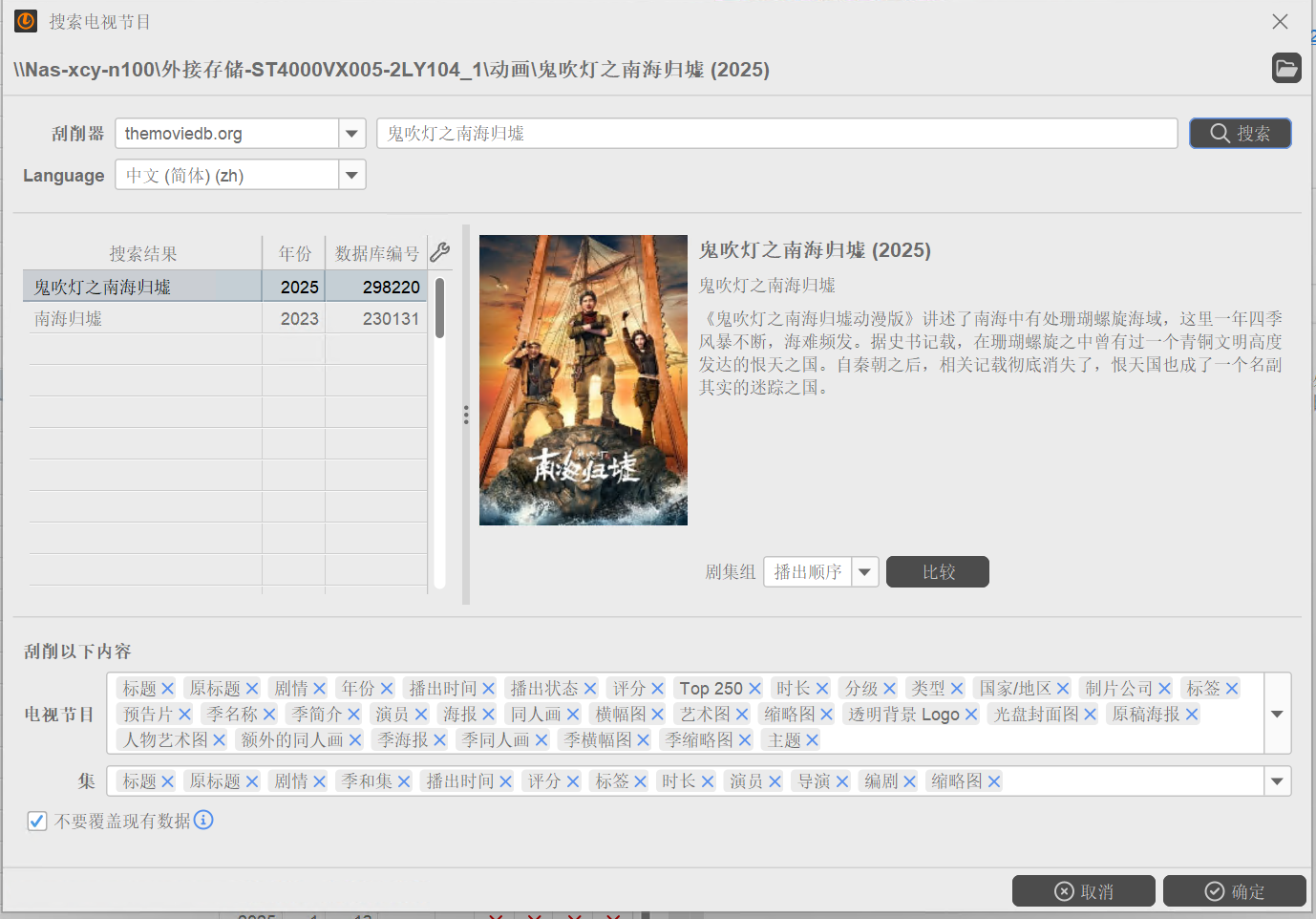Remove the 标题 tag from 电视节目
Image resolution: width=1316 pixels, height=919 pixels.
(167, 688)
